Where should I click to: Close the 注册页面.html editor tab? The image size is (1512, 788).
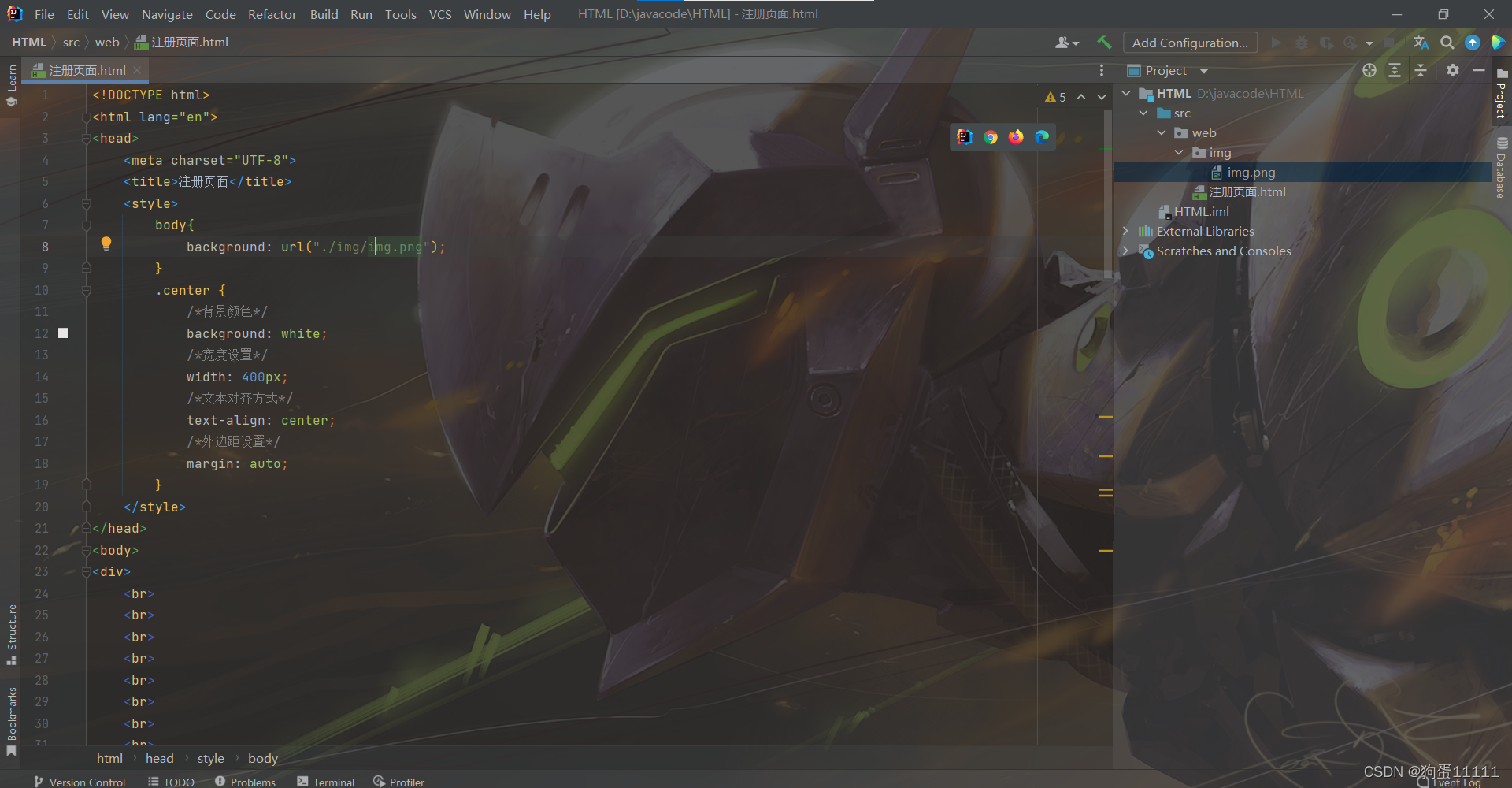pyautogui.click(x=137, y=70)
